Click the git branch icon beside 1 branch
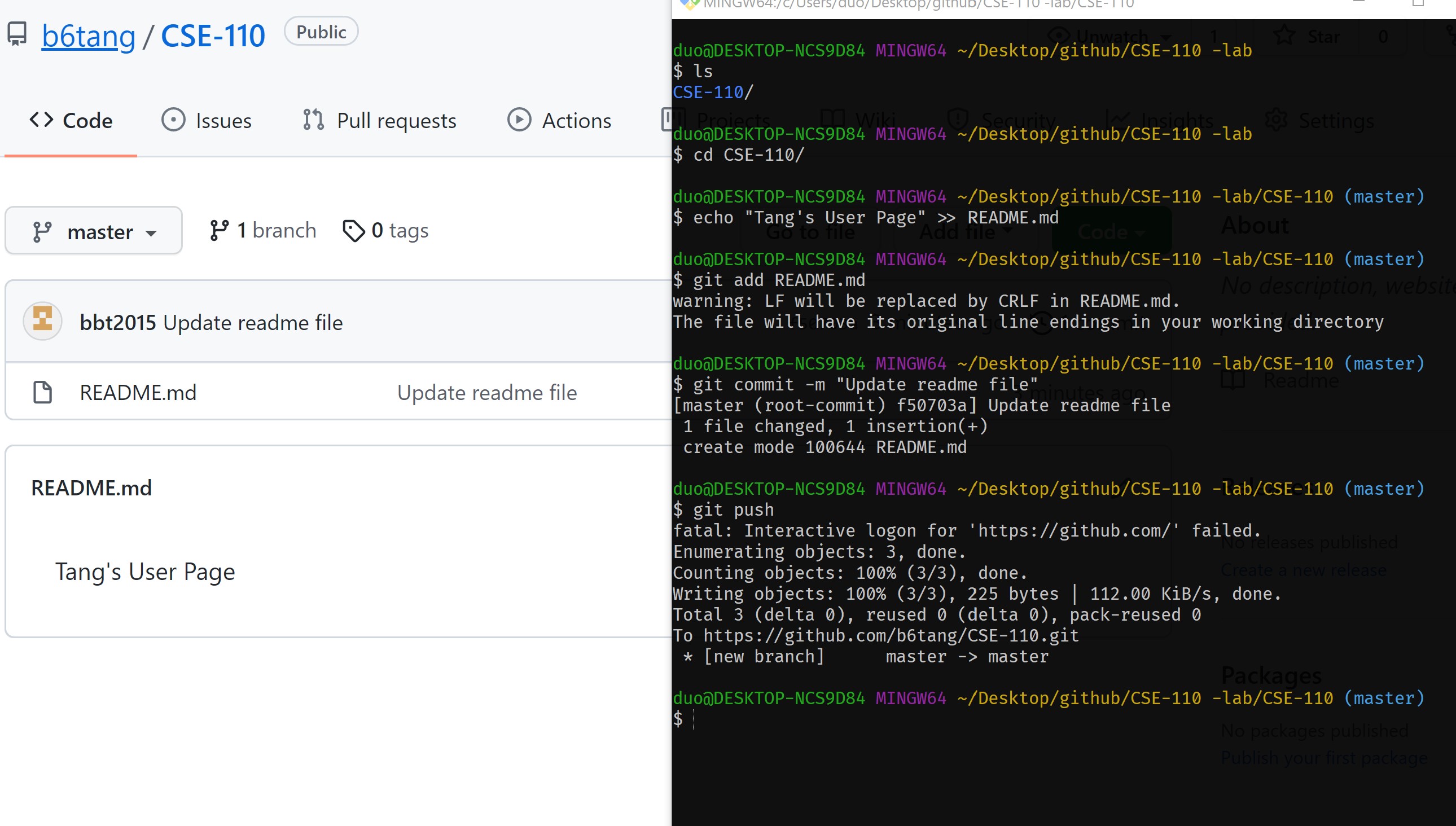This screenshot has width=1456, height=826. [219, 230]
